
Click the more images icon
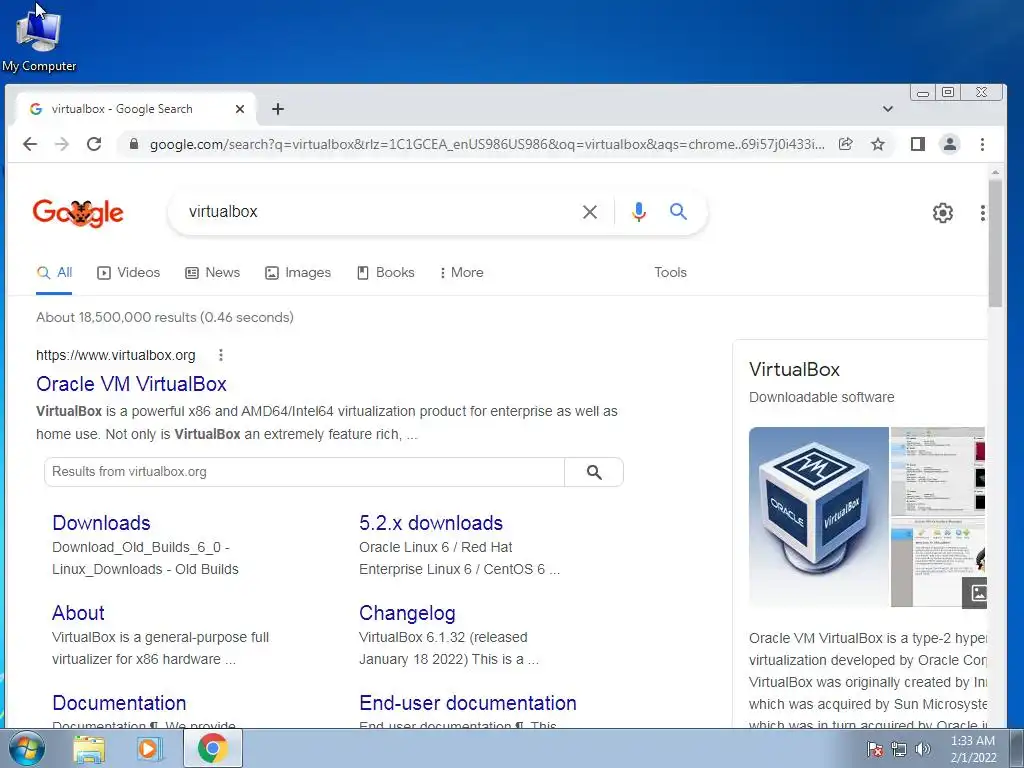tap(974, 592)
